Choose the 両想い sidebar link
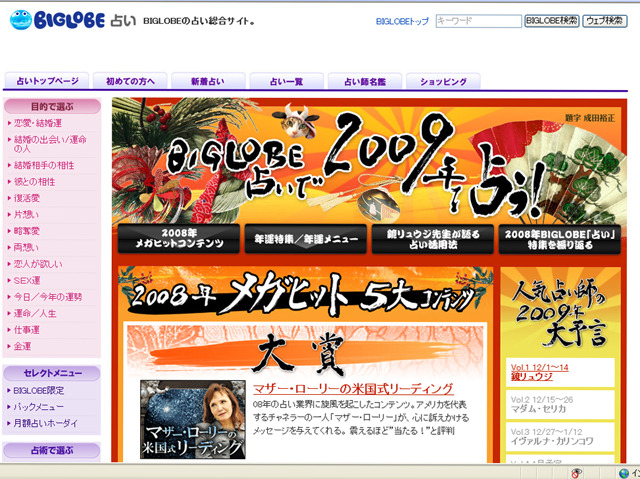 point(26,247)
